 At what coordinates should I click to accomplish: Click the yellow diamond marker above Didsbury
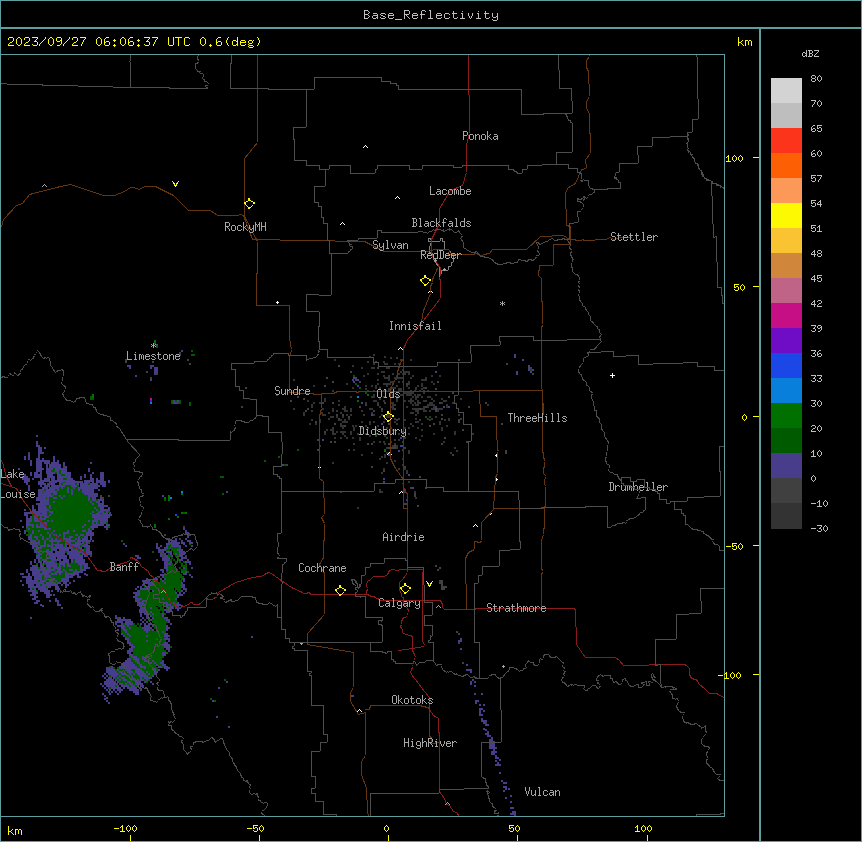(388, 417)
